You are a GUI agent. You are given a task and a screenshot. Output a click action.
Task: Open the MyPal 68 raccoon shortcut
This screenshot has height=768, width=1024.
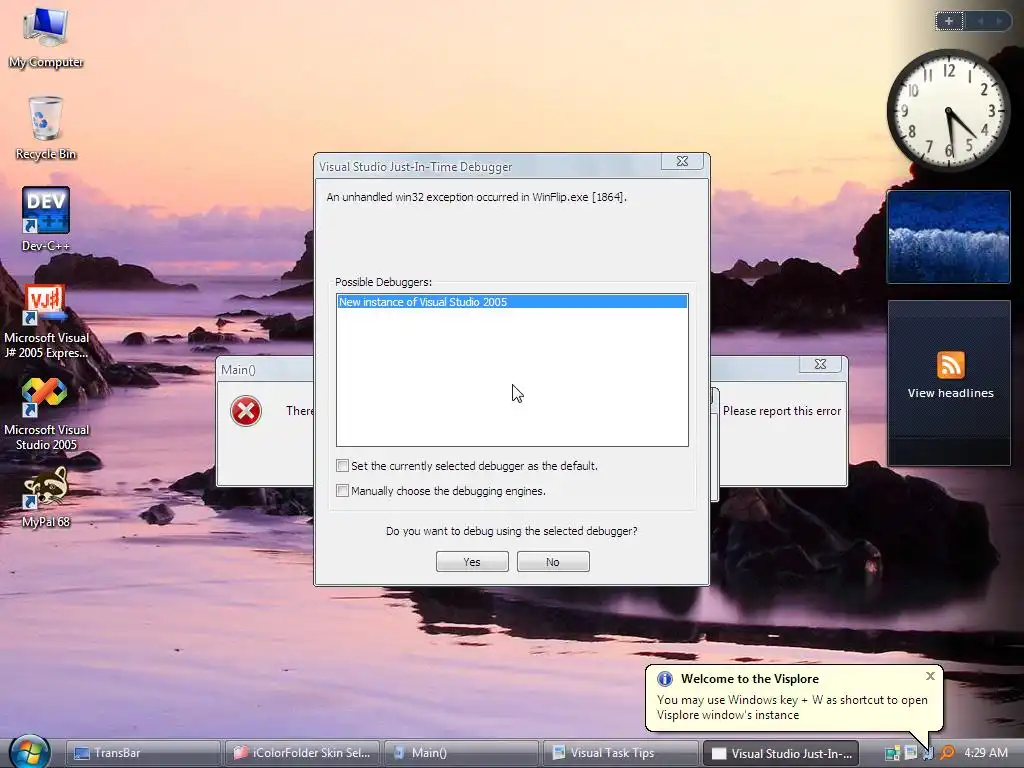tap(46, 496)
